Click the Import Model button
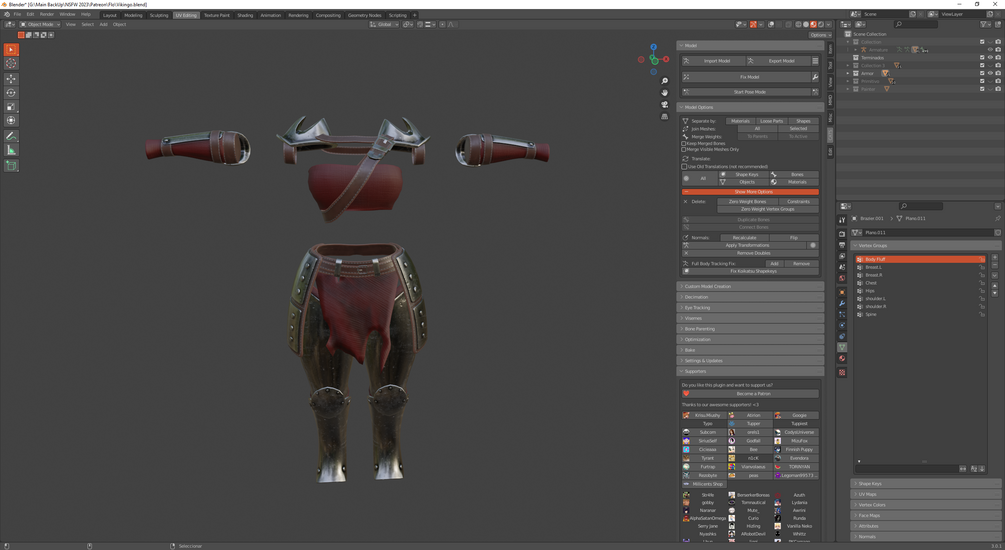Screen dimensions: 1005x550 tap(712, 61)
